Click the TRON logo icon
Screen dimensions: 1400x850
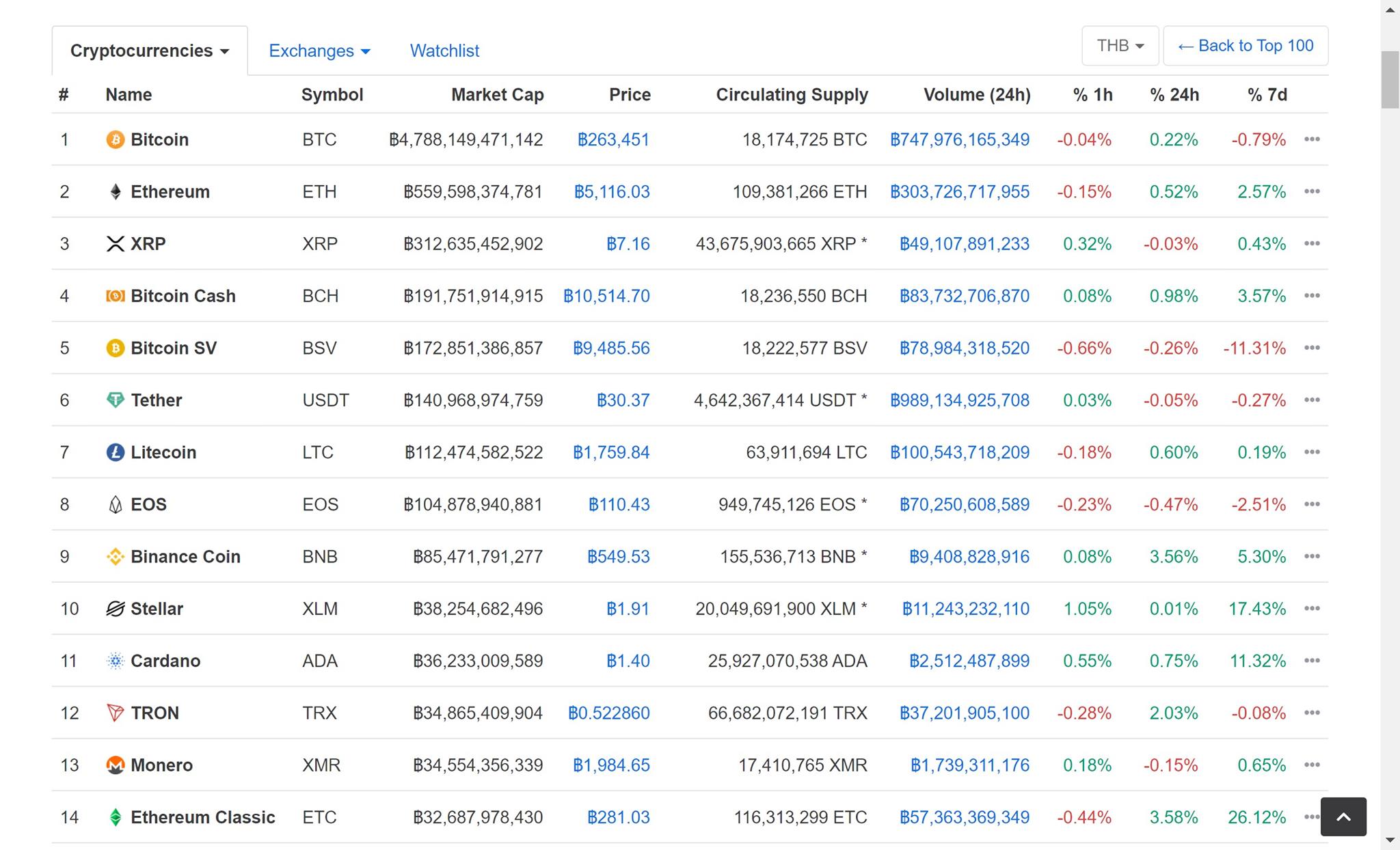116,713
